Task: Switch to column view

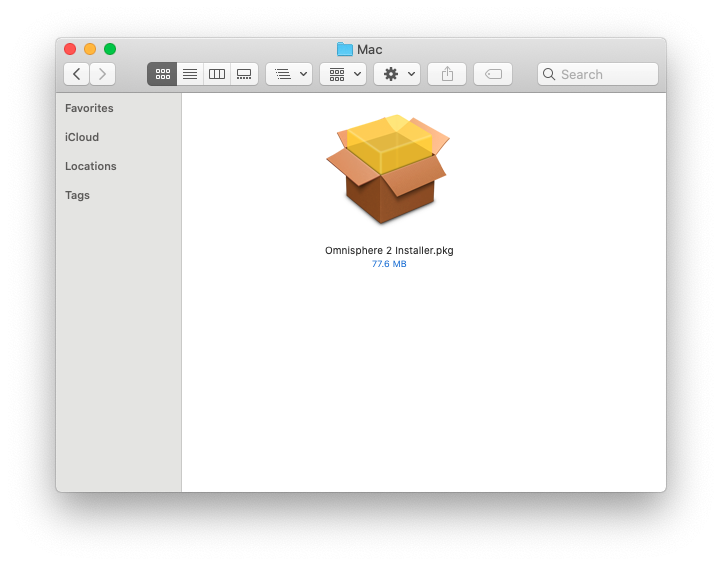Action: pyautogui.click(x=217, y=74)
